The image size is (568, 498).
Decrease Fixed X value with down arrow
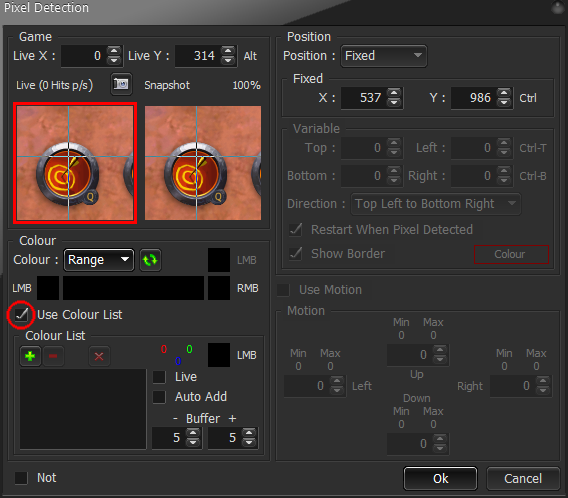pos(394,102)
